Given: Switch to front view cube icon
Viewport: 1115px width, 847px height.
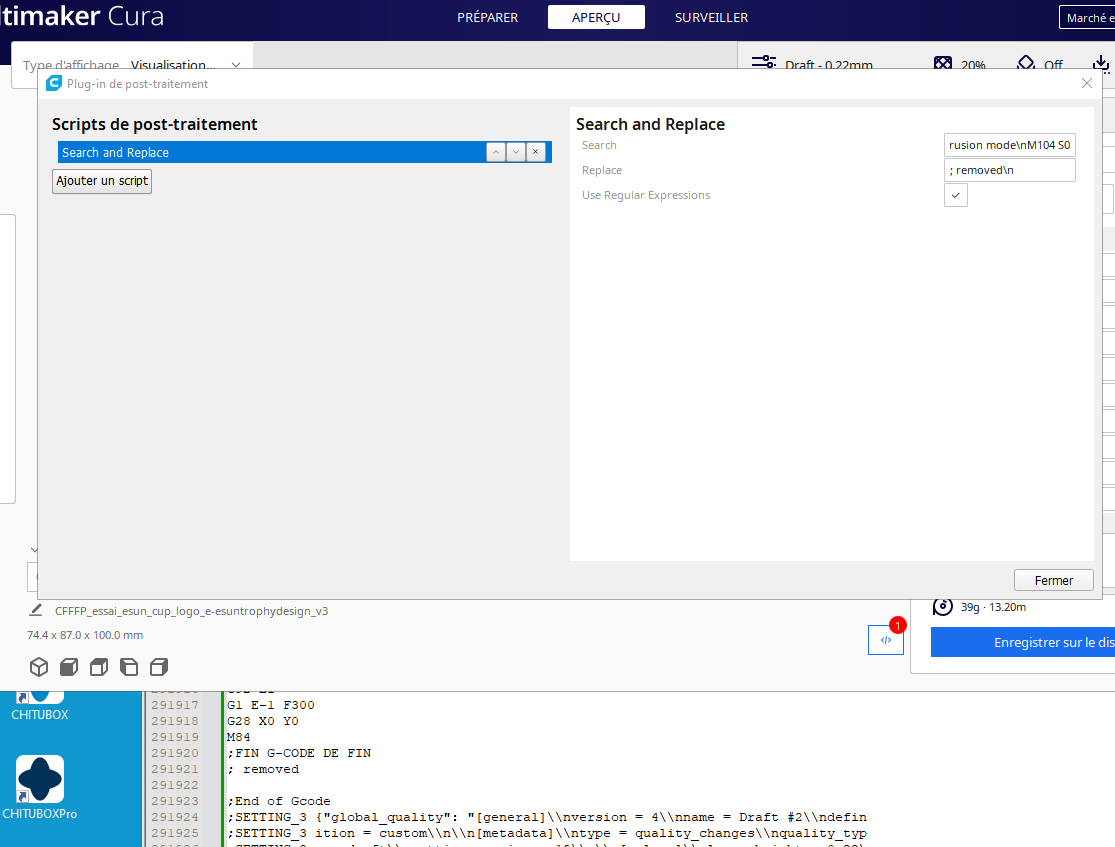Looking at the screenshot, I should coord(69,666).
